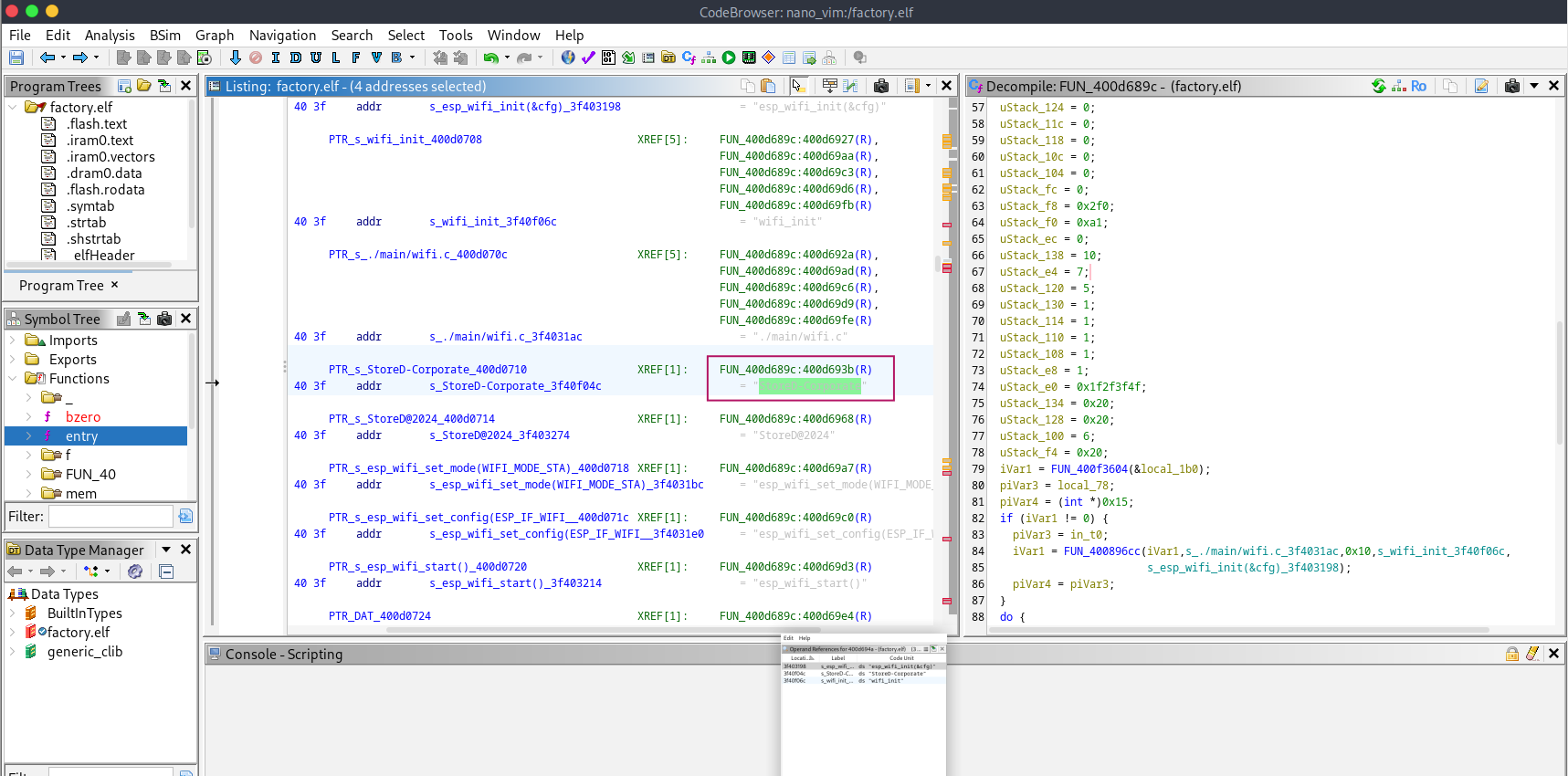
Task: Click the Undo green arrow icon
Action: (491, 58)
